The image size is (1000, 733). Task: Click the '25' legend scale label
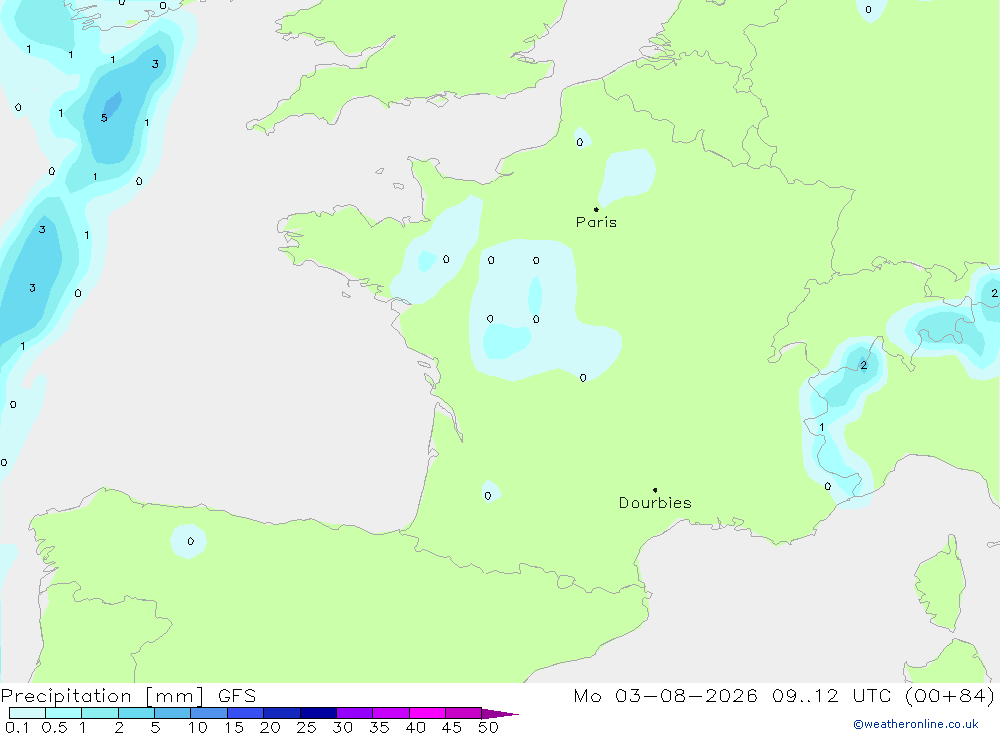[307, 727]
